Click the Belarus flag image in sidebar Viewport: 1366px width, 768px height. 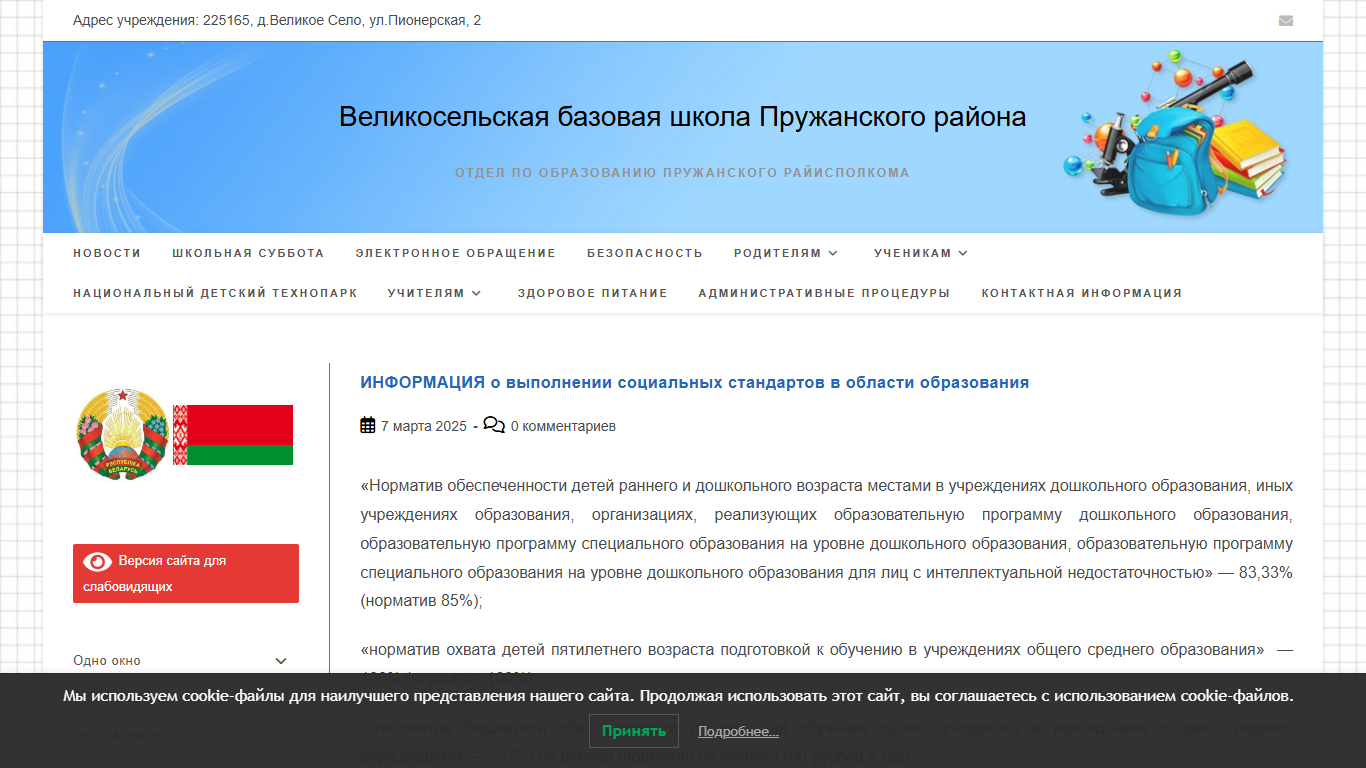[x=233, y=435]
